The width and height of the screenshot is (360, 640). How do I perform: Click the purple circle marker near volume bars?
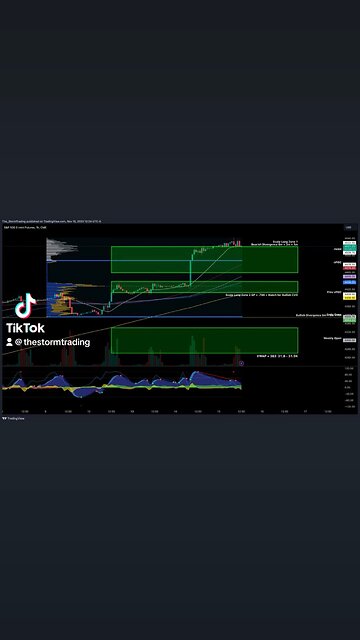click(242, 363)
